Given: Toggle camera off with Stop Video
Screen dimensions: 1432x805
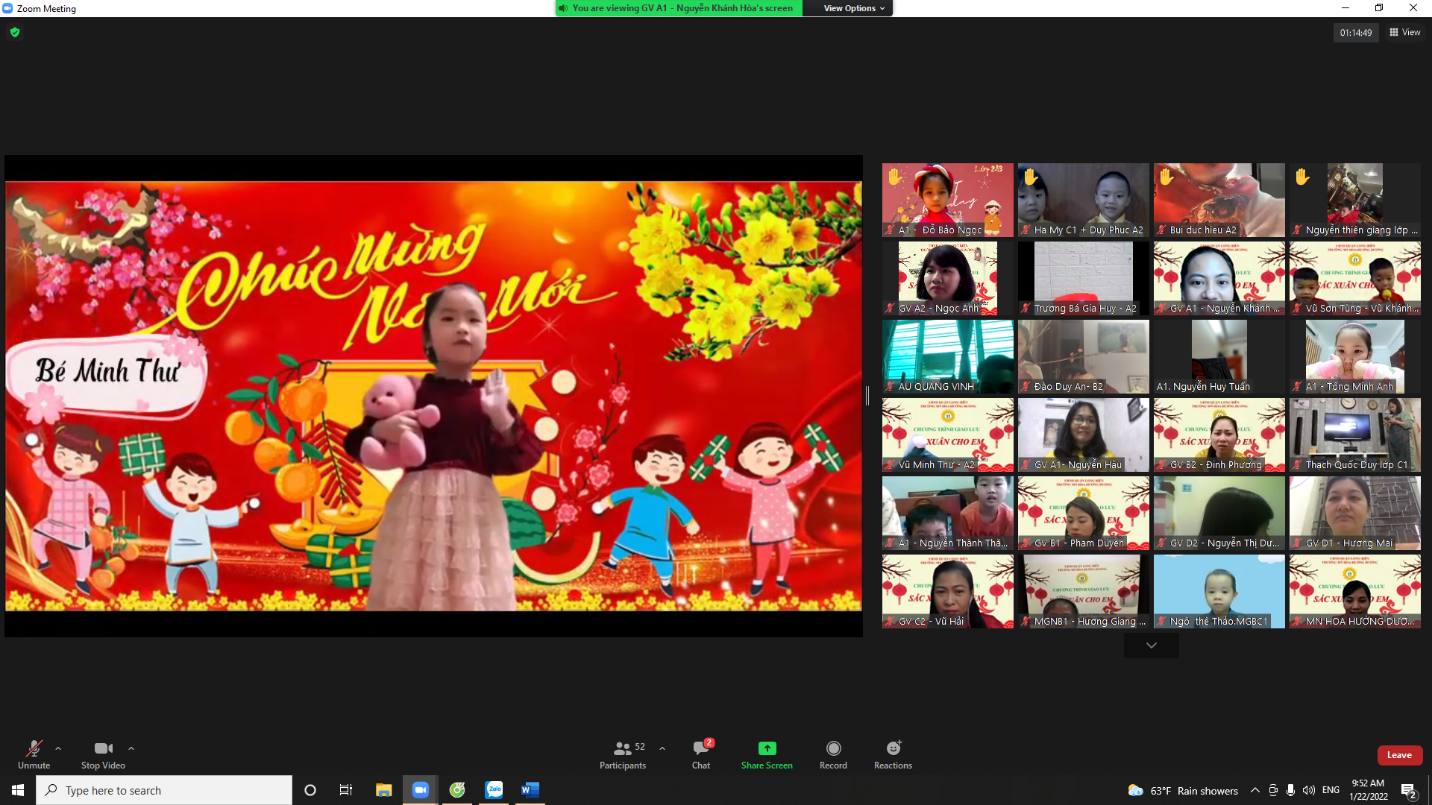Looking at the screenshot, I should point(103,753).
